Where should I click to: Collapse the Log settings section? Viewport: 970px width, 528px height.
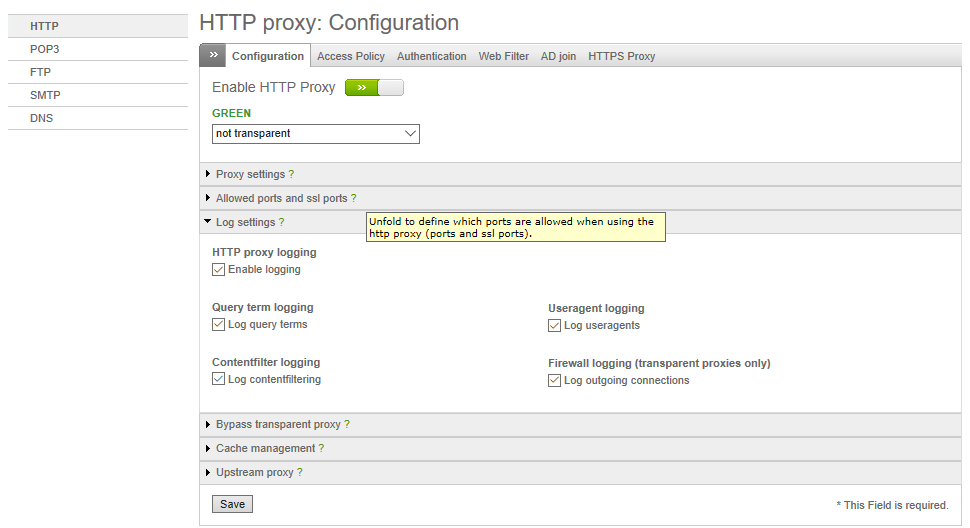click(x=580, y=222)
